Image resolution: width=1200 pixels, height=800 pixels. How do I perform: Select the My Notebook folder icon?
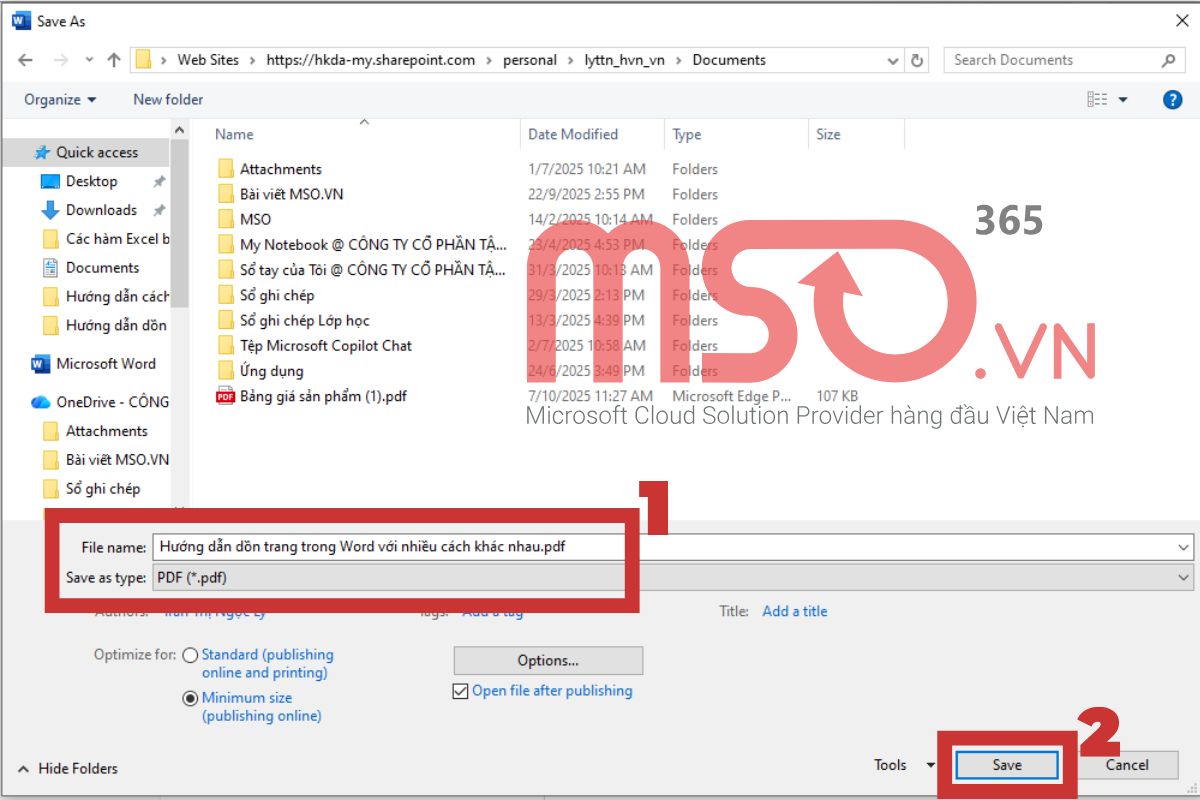pyautogui.click(x=225, y=244)
